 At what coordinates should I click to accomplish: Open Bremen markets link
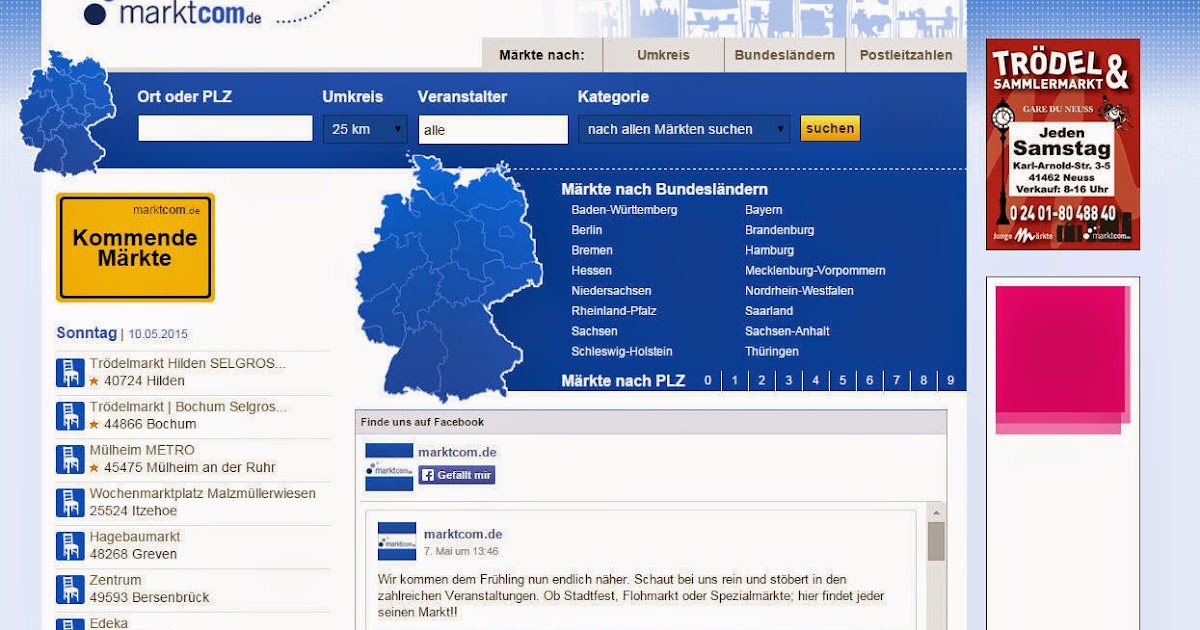point(592,250)
